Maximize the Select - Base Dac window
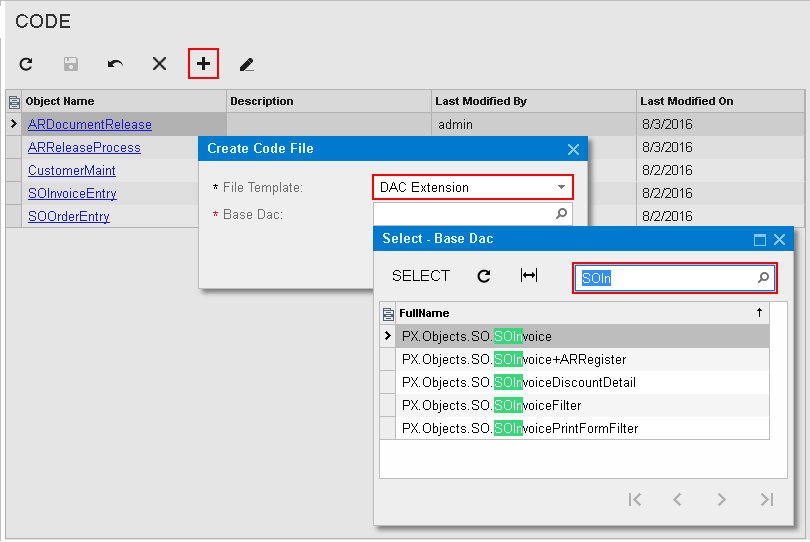This screenshot has width=810, height=542. (x=760, y=240)
